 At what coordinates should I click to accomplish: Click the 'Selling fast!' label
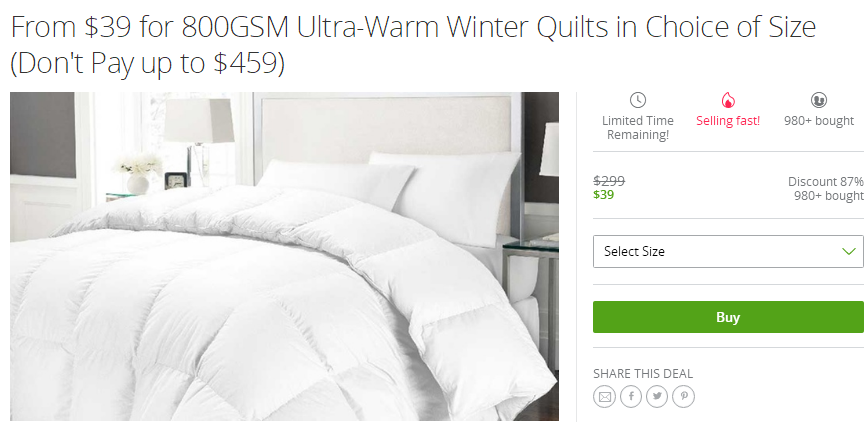click(728, 121)
